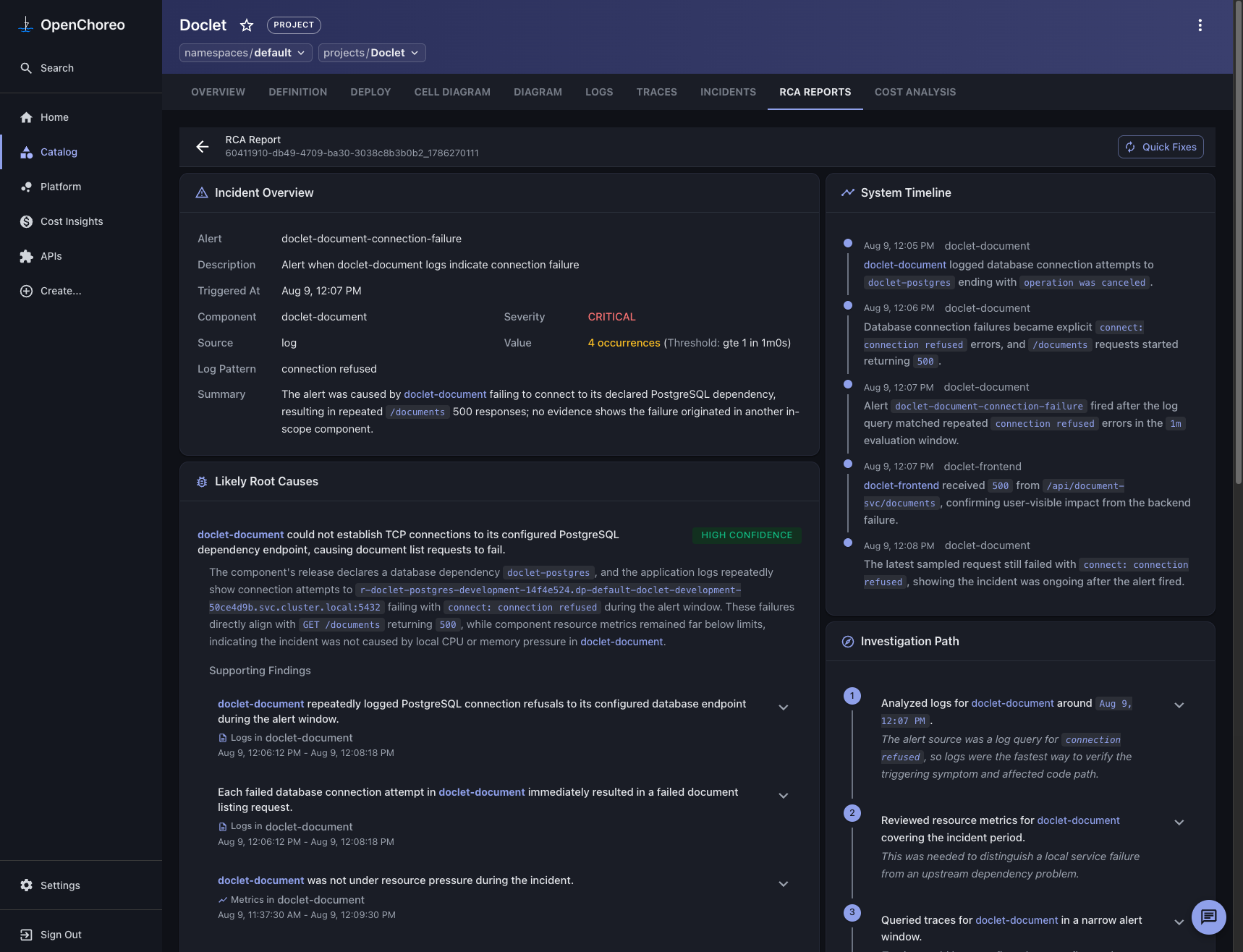The image size is (1243, 952).
Task: Open doclet-document link in 12:05 PM timeline entry
Action: [x=904, y=265]
